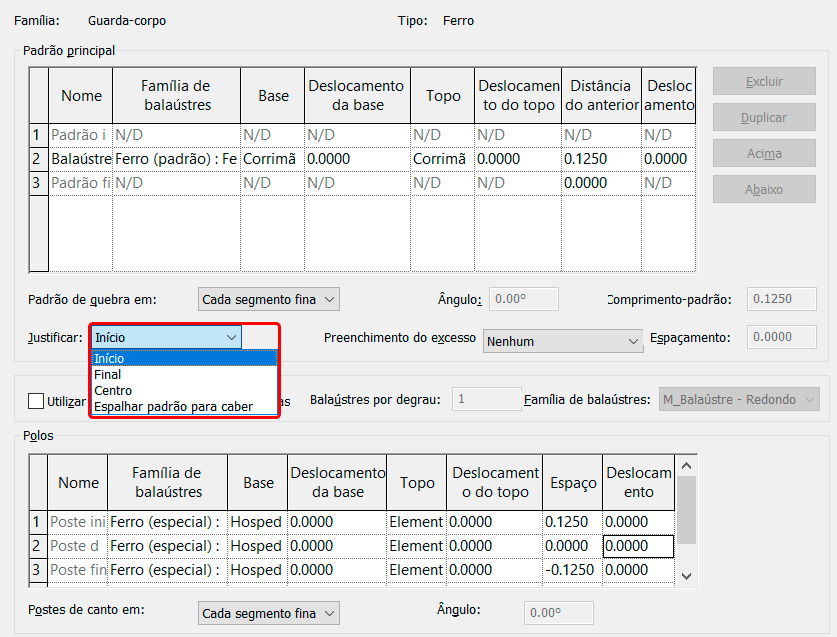
Task: Open 'Padrão de quebra em' dropdown
Action: point(269,299)
